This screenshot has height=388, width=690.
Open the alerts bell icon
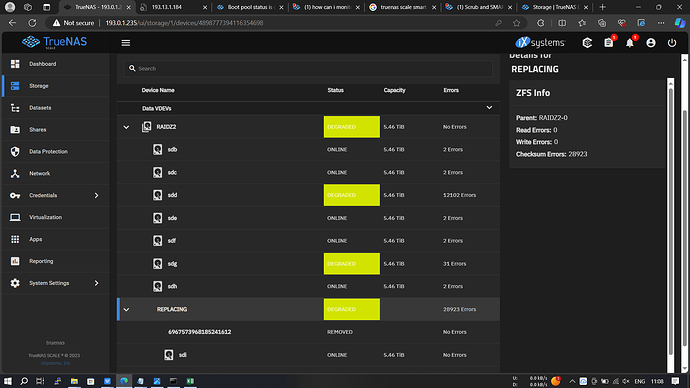[x=630, y=43]
